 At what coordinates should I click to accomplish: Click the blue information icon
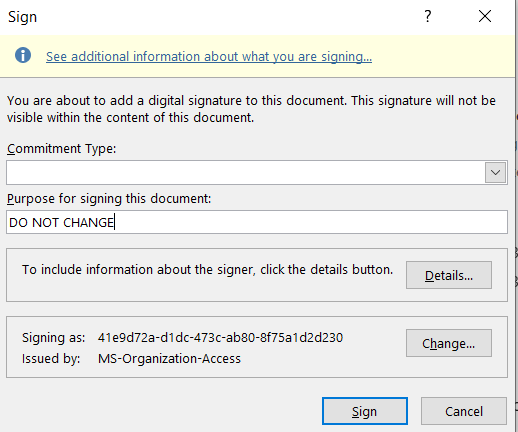(23, 55)
